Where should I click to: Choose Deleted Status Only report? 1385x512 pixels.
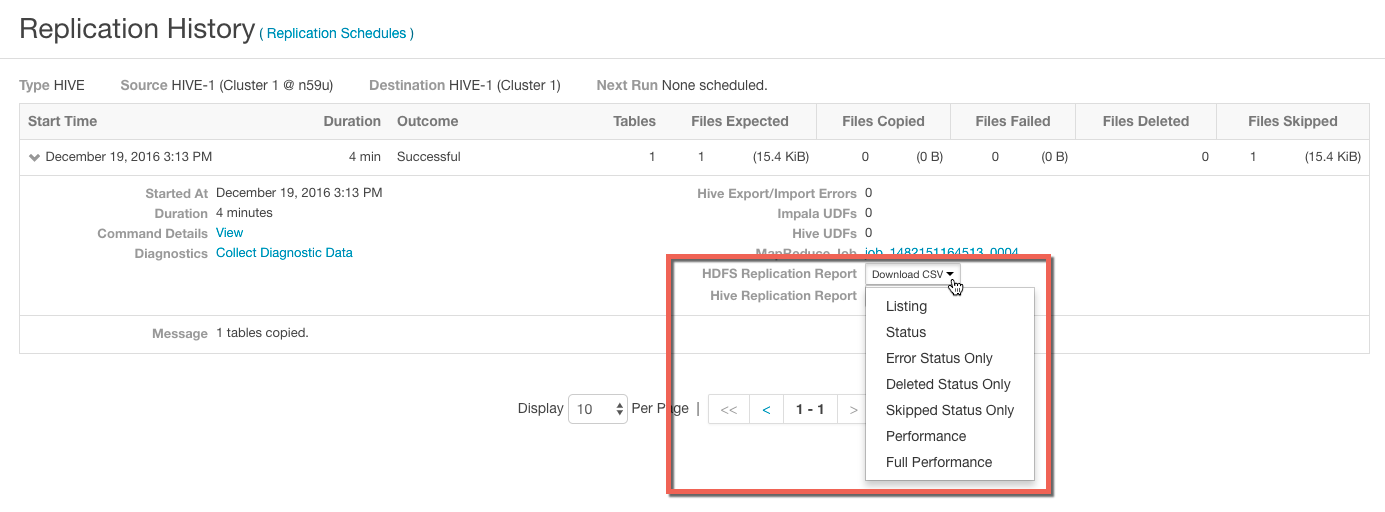pos(948,384)
